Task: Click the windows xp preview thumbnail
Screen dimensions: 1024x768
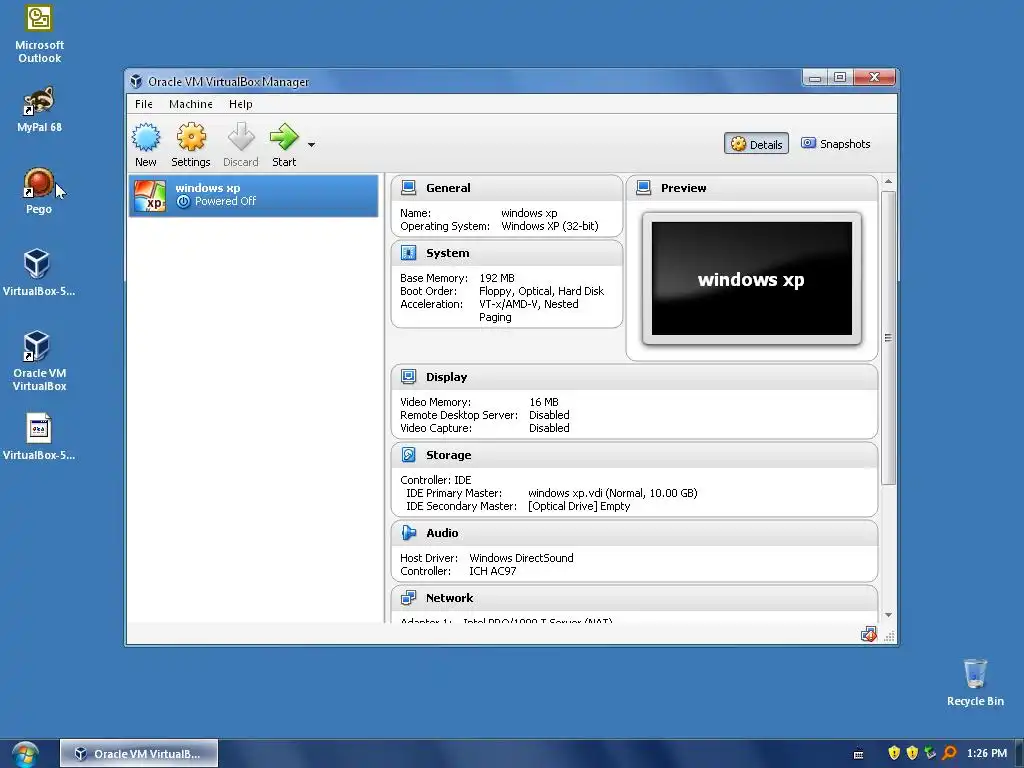Action: pos(752,278)
